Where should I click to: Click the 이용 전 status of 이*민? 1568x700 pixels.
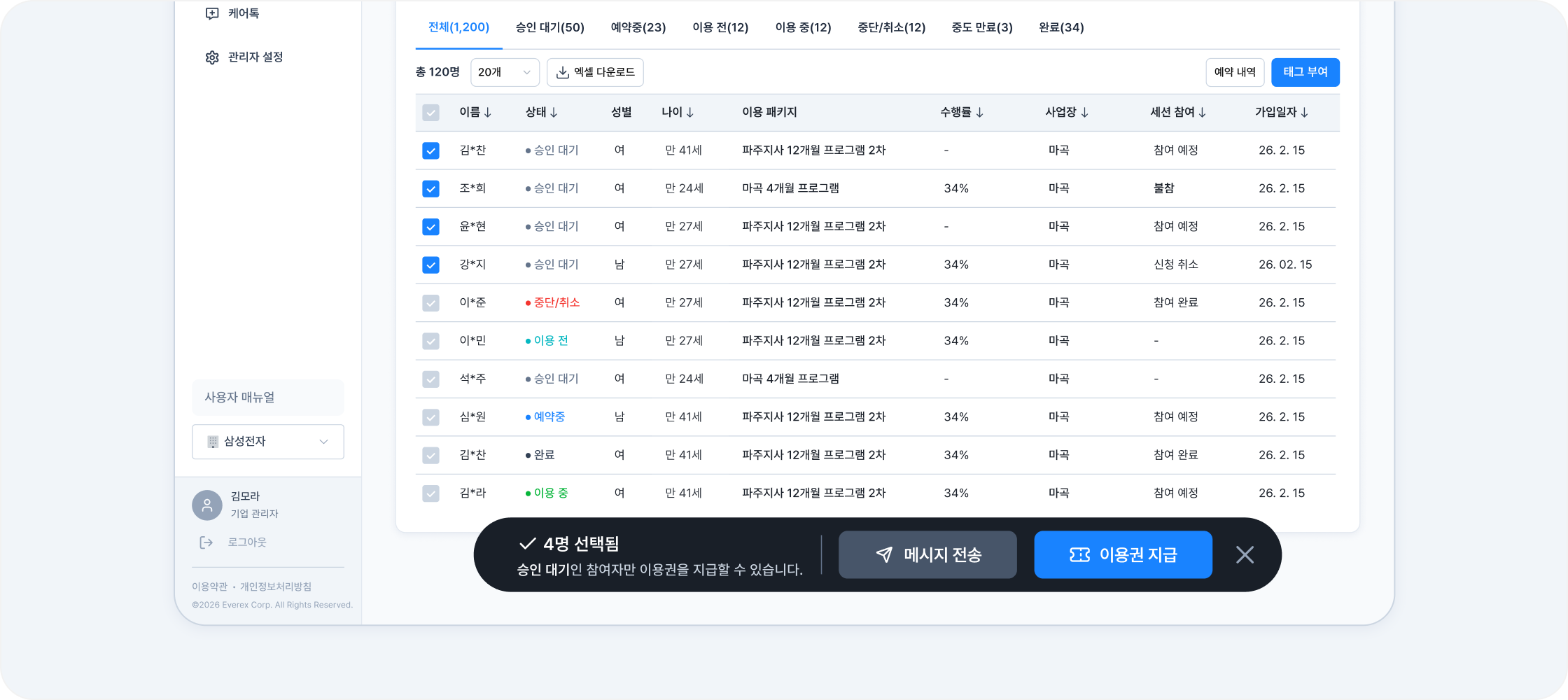point(547,341)
